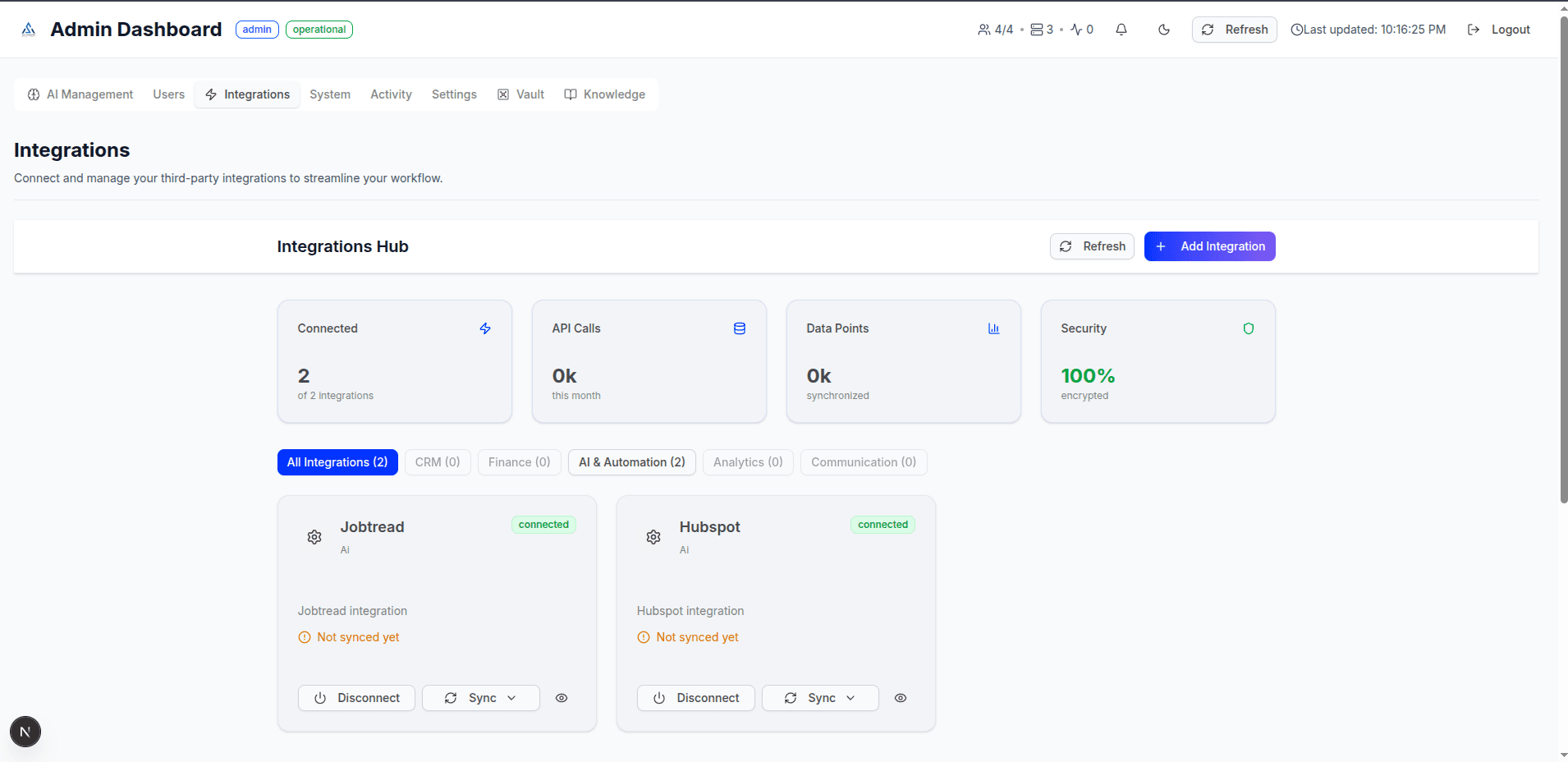Open the Jobtread integration settings gear

tap(314, 537)
